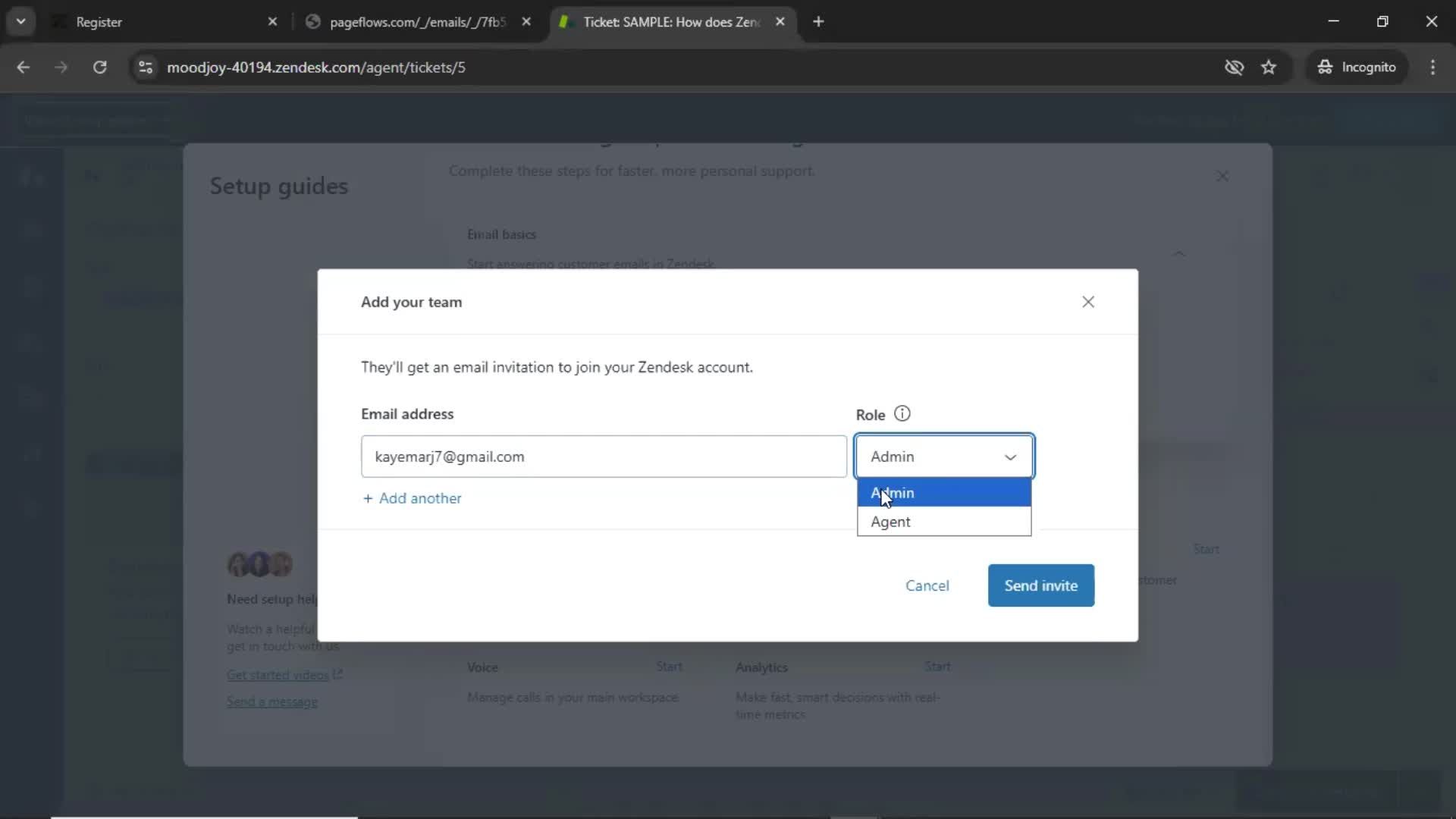This screenshot has width=1456, height=819.
Task: Click Send a message link
Action: (272, 702)
